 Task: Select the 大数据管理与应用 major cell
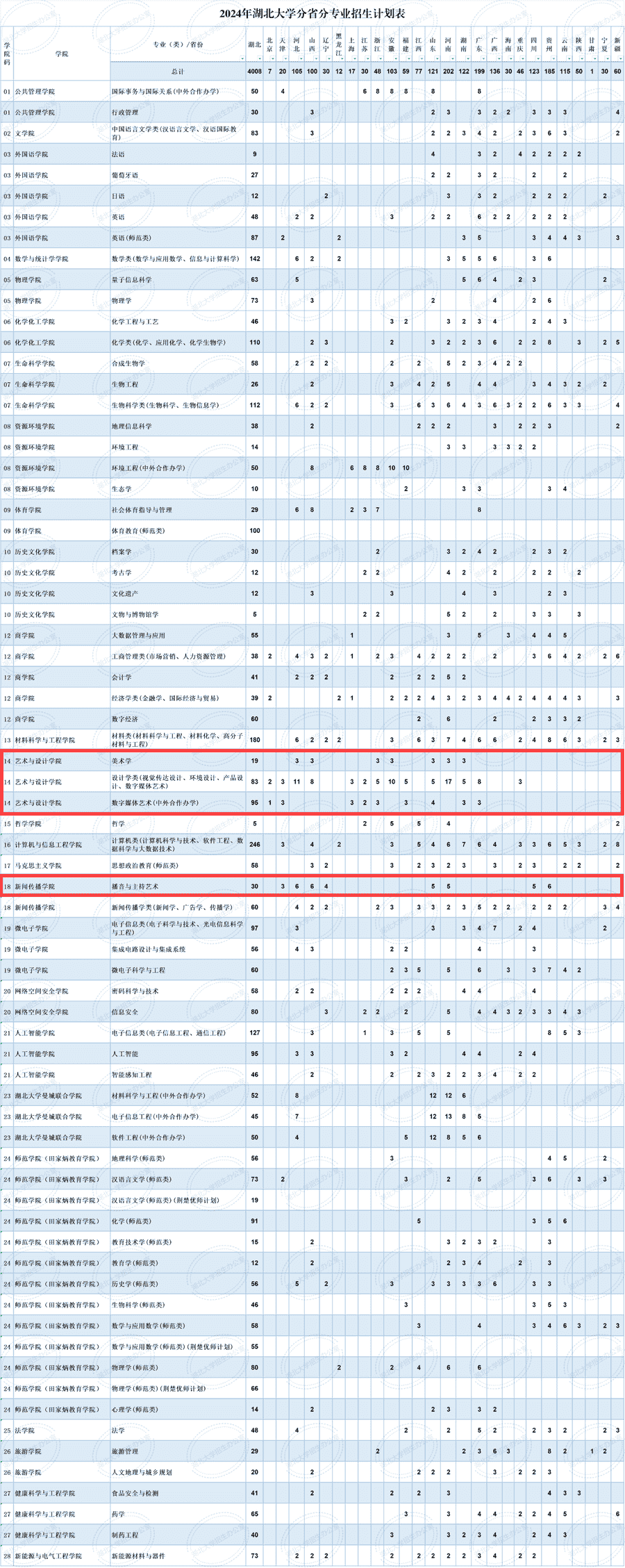(x=178, y=635)
